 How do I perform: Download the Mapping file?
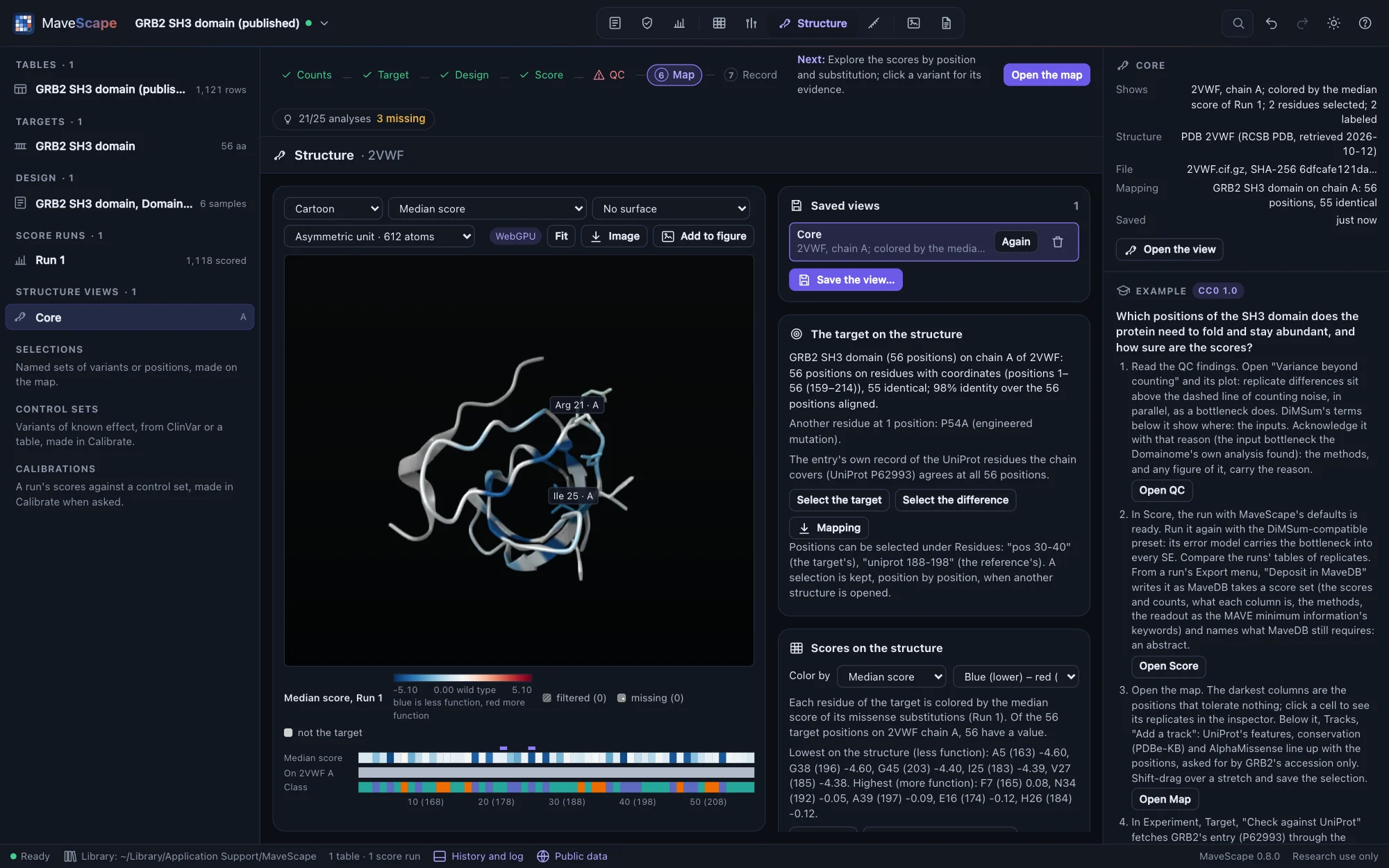pos(829,528)
